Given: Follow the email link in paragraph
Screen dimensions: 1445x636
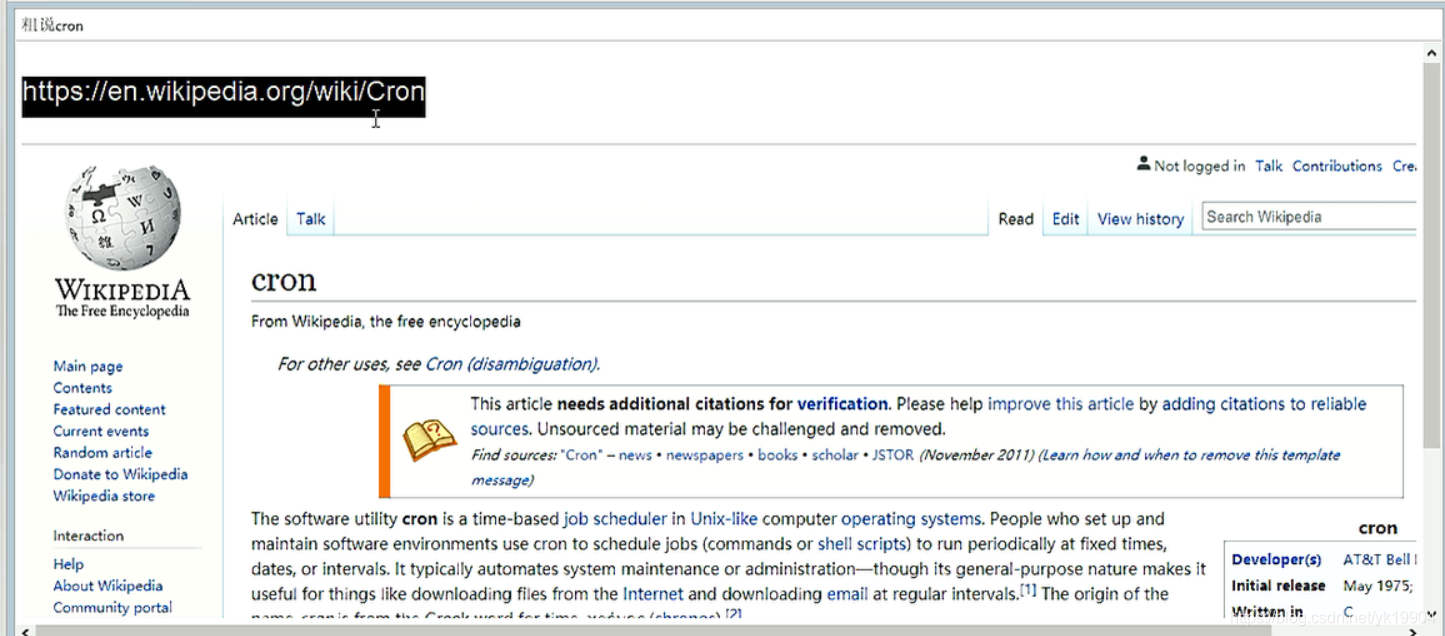Looking at the screenshot, I should (x=847, y=594).
